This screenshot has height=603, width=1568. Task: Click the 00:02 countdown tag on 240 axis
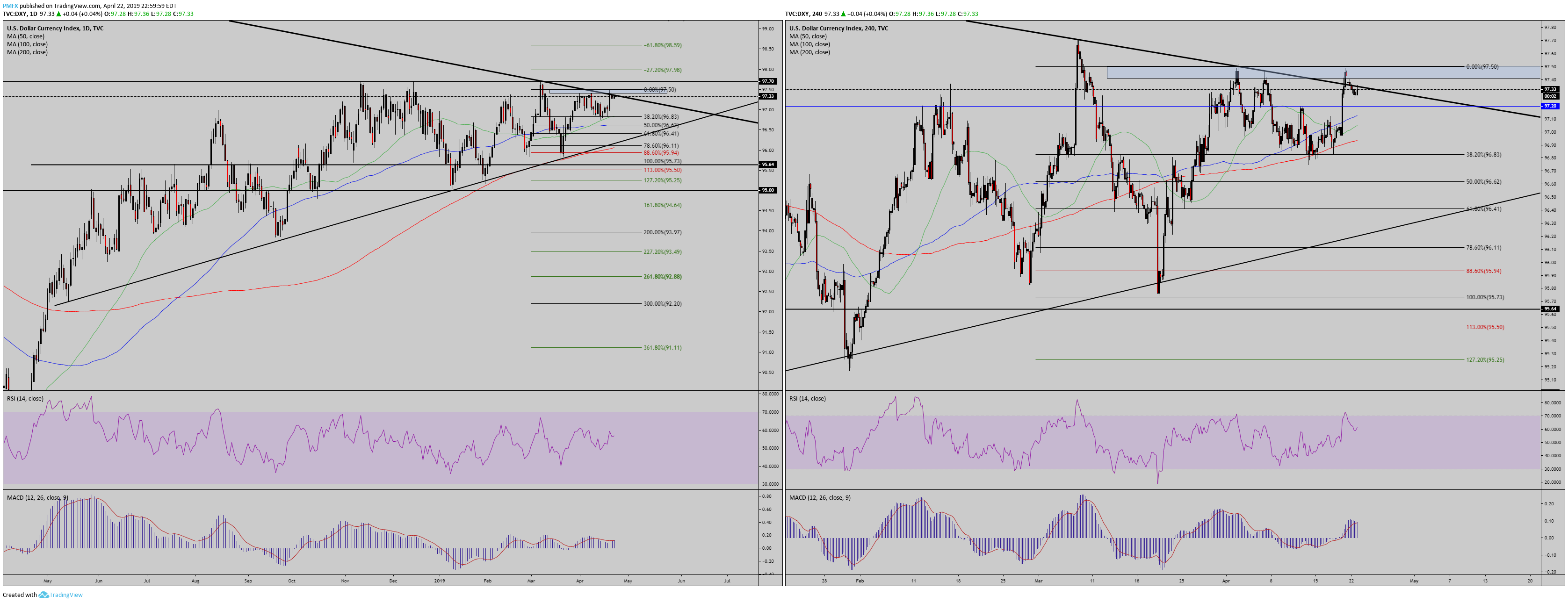pos(1550,96)
